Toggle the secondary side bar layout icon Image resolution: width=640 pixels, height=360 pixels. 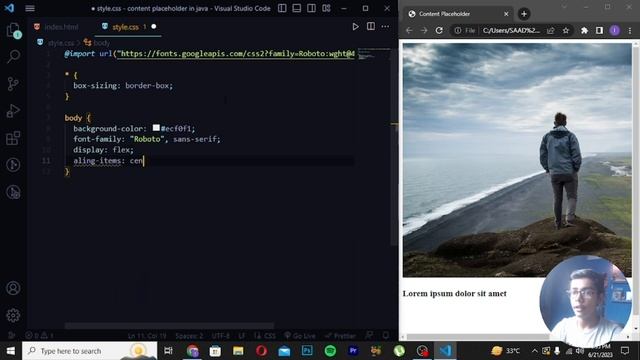311,8
